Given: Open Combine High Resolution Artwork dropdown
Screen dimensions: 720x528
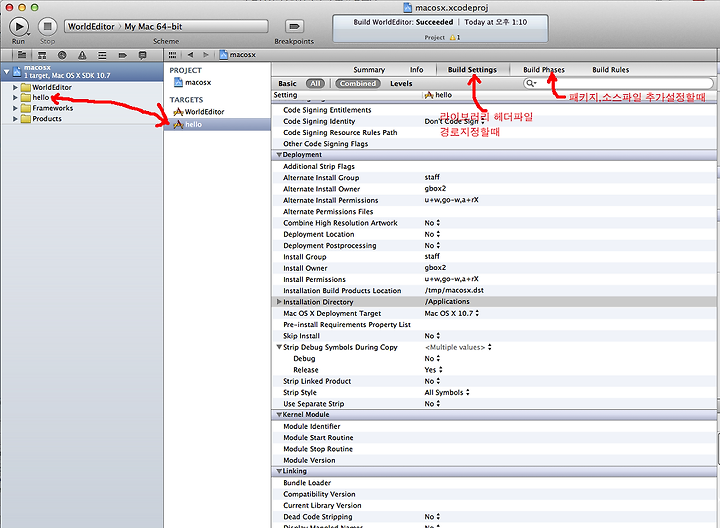Looking at the screenshot, I should pyautogui.click(x=432, y=223).
